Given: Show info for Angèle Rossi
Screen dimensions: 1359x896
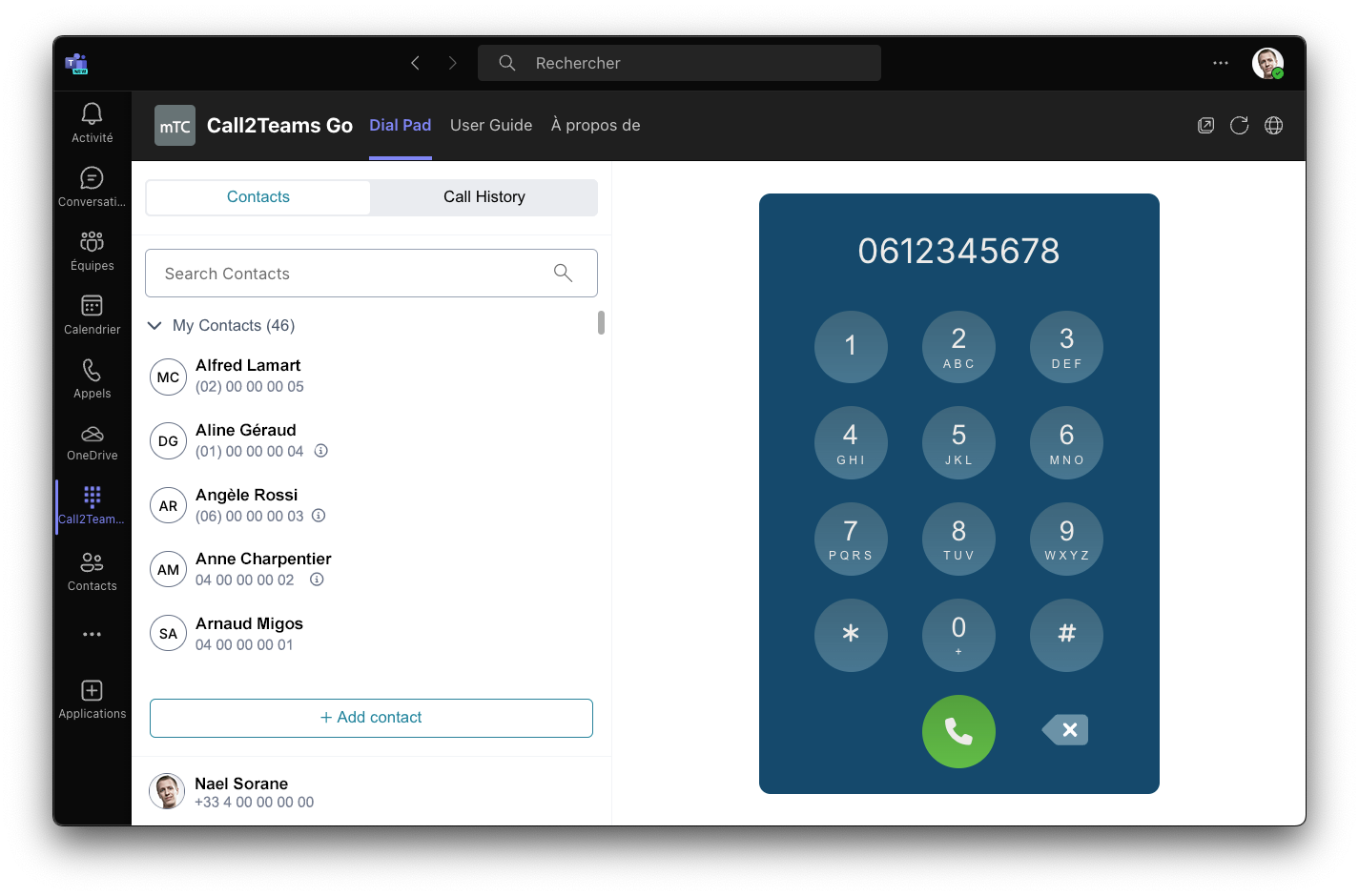Looking at the screenshot, I should pyautogui.click(x=319, y=516).
